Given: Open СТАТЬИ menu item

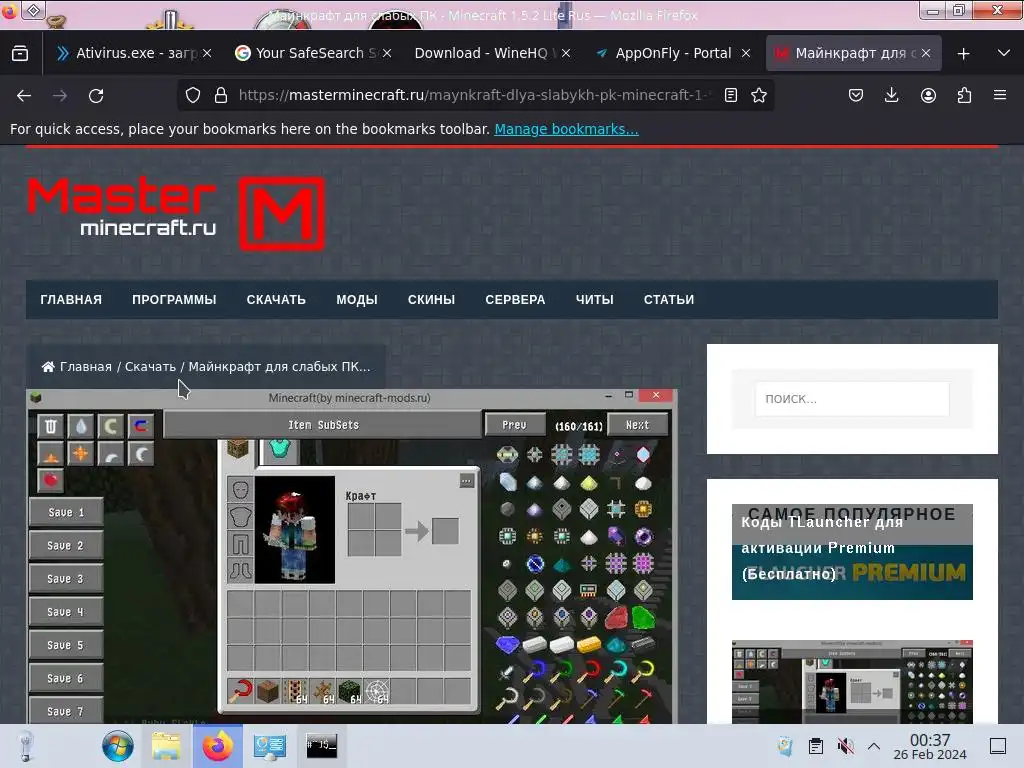Looking at the screenshot, I should pos(669,300).
